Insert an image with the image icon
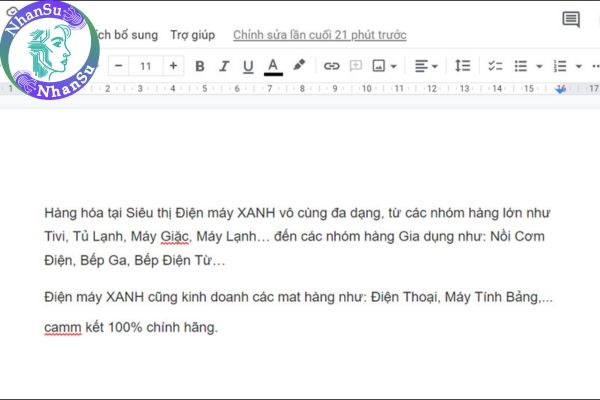600x400 pixels. click(378, 66)
